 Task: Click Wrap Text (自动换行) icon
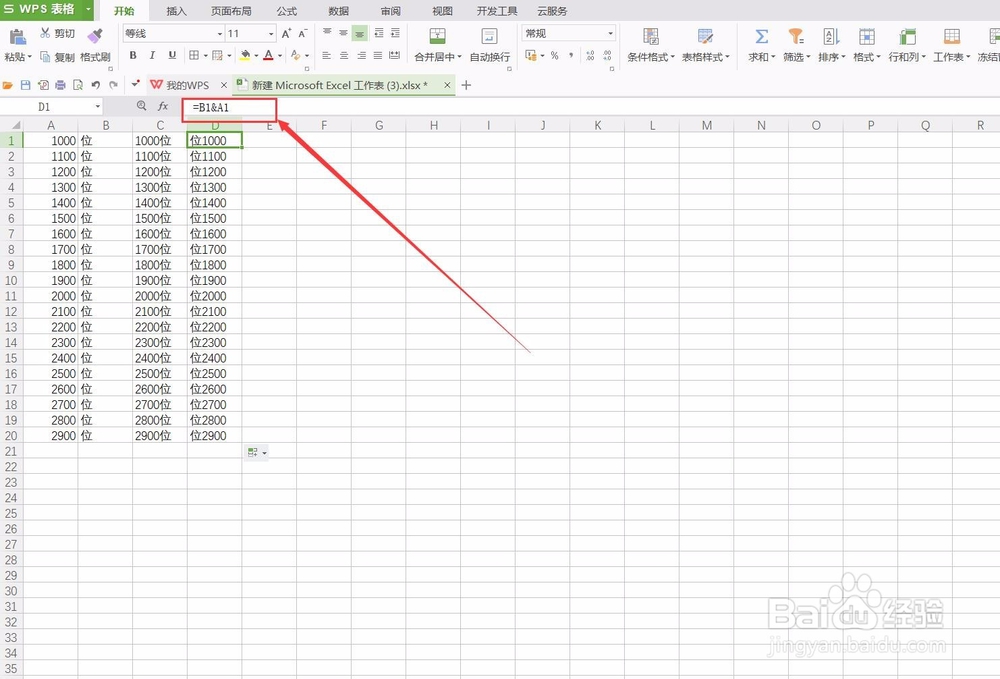489,36
